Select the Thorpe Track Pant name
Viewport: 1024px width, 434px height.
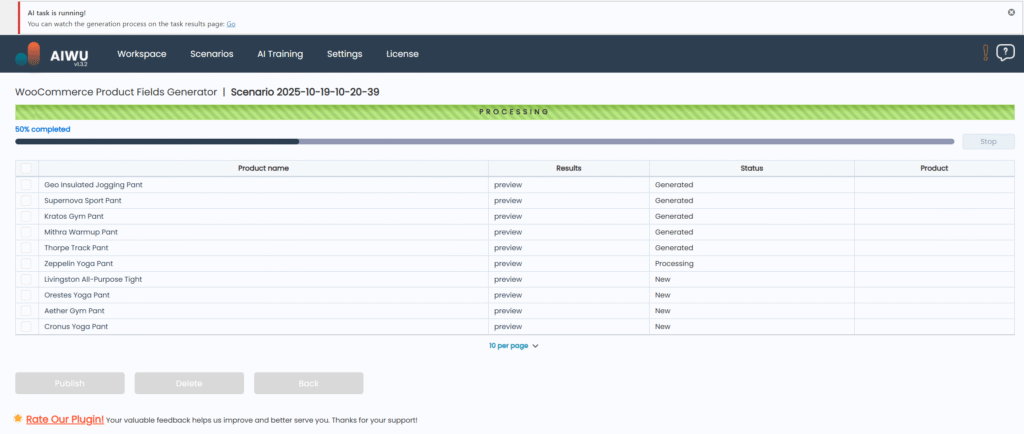(76, 248)
